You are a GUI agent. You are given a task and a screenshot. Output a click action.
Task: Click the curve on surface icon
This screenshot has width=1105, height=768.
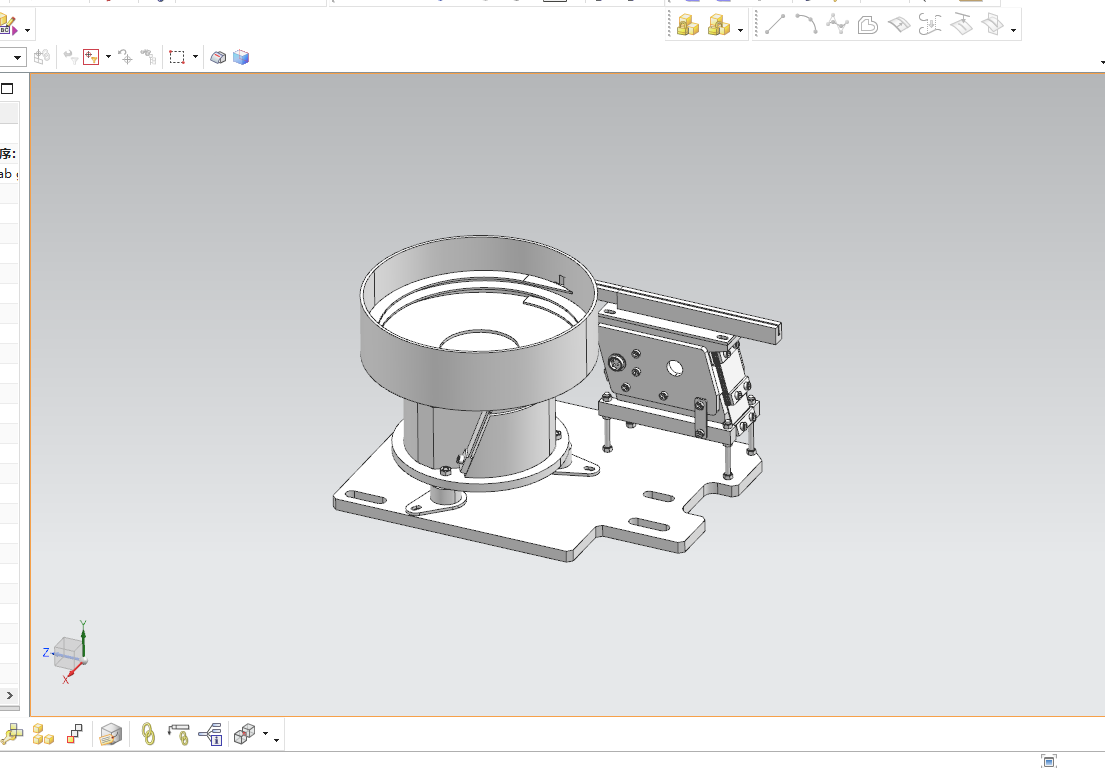899,25
